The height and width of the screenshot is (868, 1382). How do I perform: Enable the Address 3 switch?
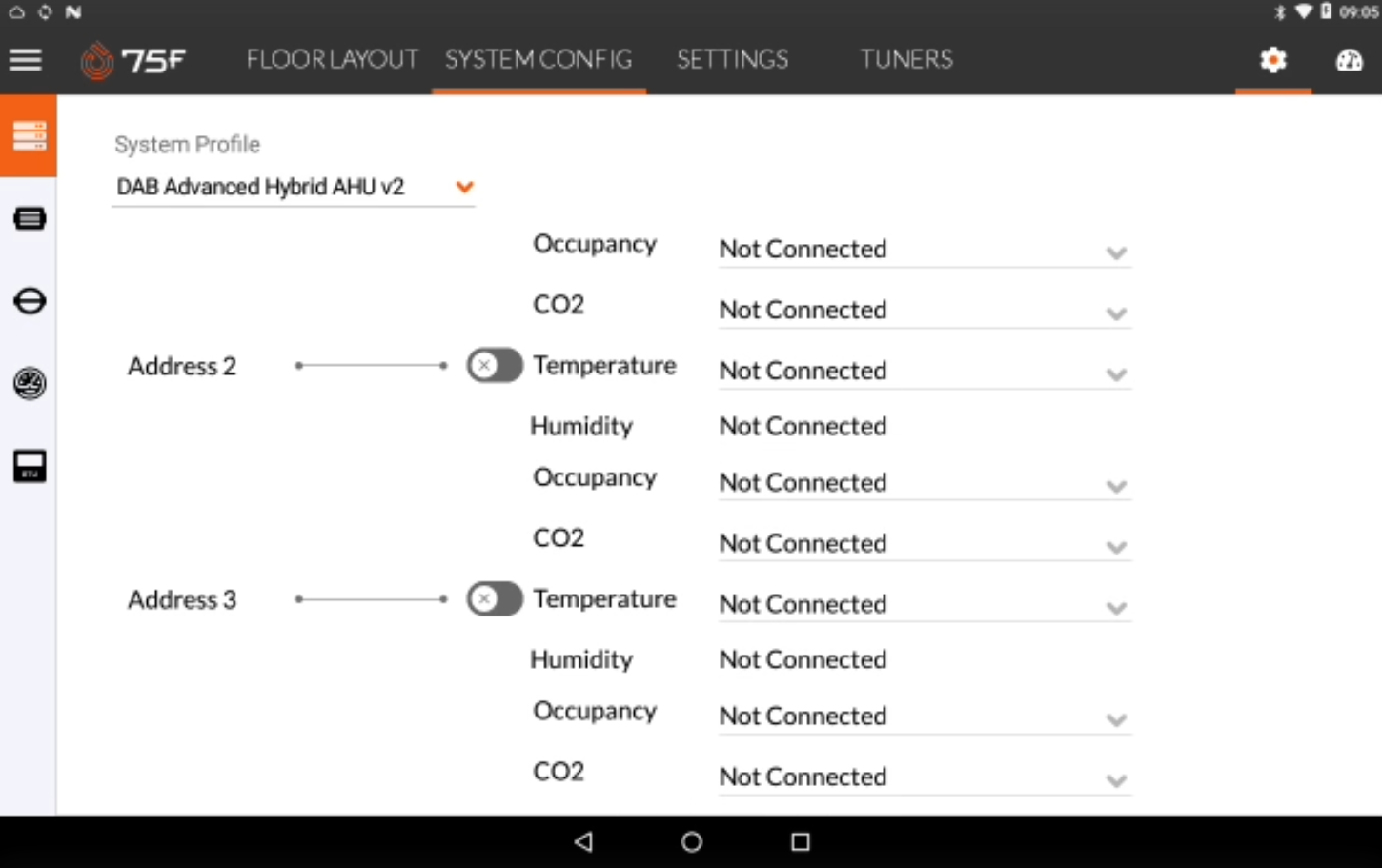coord(494,598)
